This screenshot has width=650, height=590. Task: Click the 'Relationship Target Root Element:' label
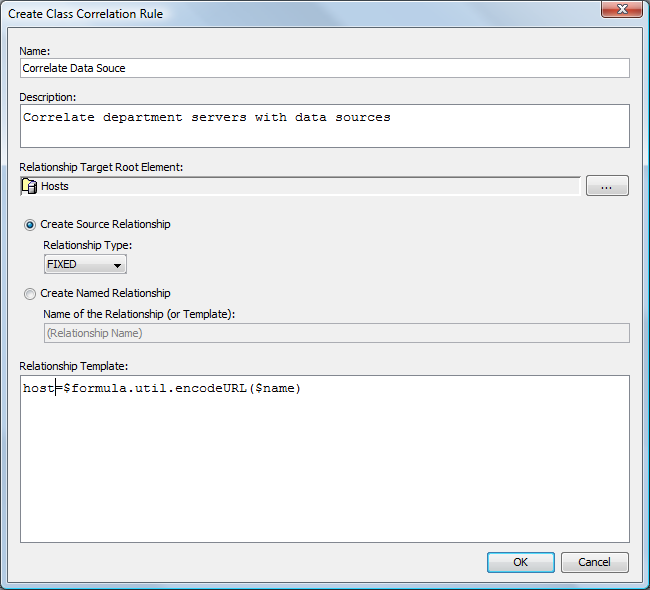101,167
